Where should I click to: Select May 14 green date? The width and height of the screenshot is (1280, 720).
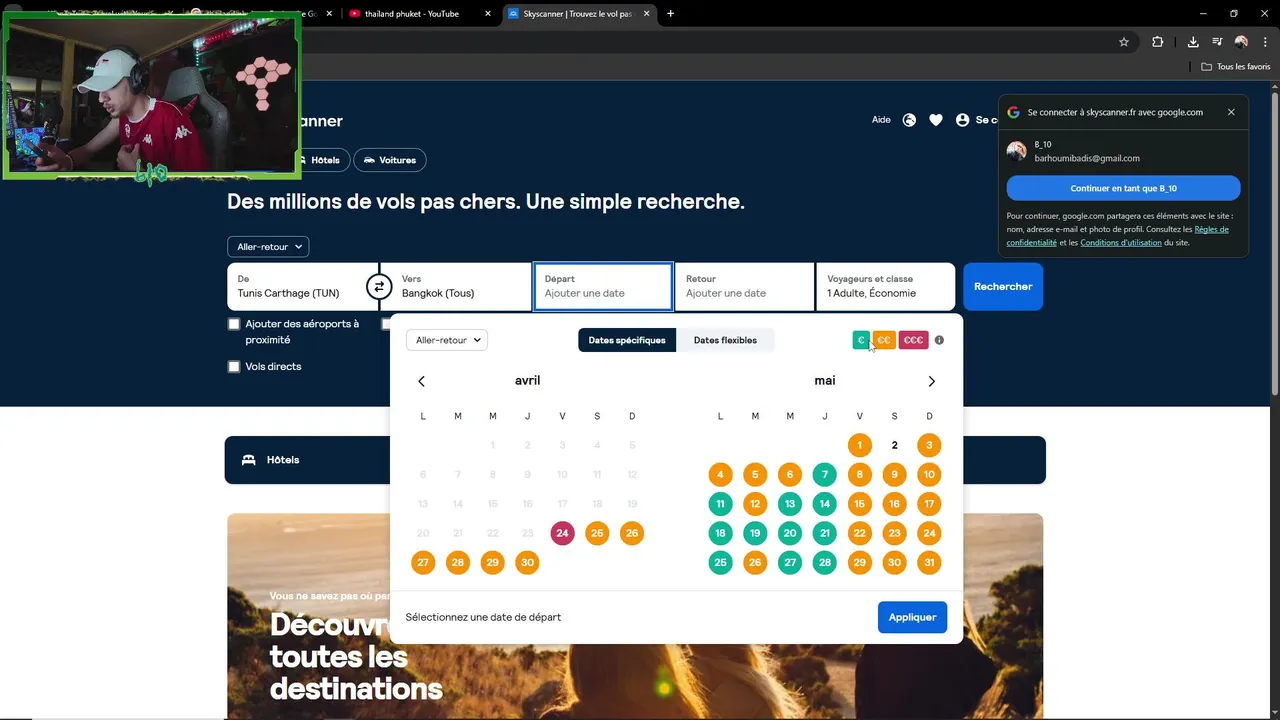[x=824, y=504]
